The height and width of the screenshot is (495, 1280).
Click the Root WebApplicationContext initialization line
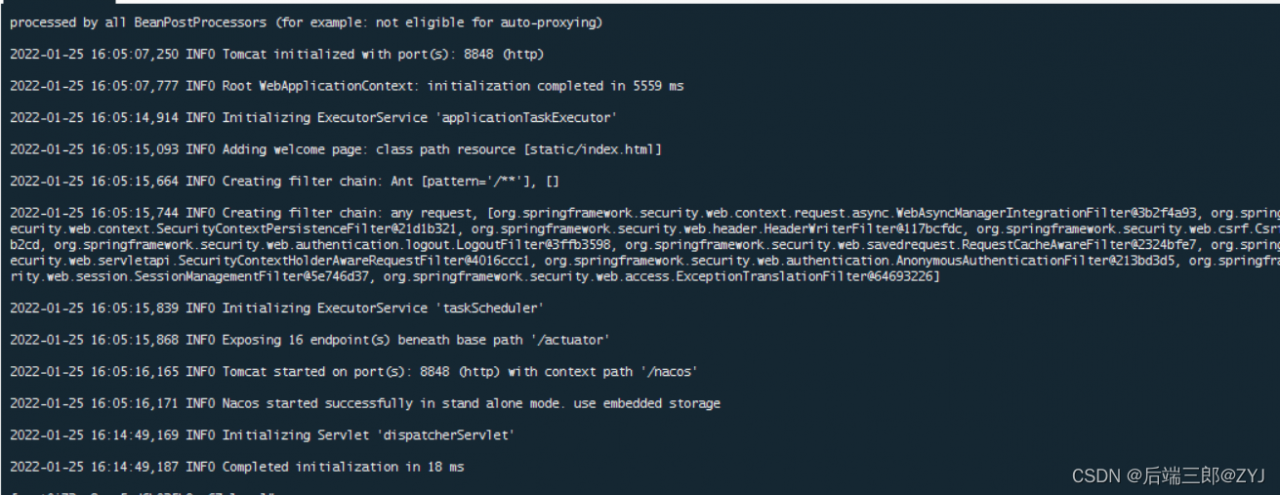click(x=346, y=86)
